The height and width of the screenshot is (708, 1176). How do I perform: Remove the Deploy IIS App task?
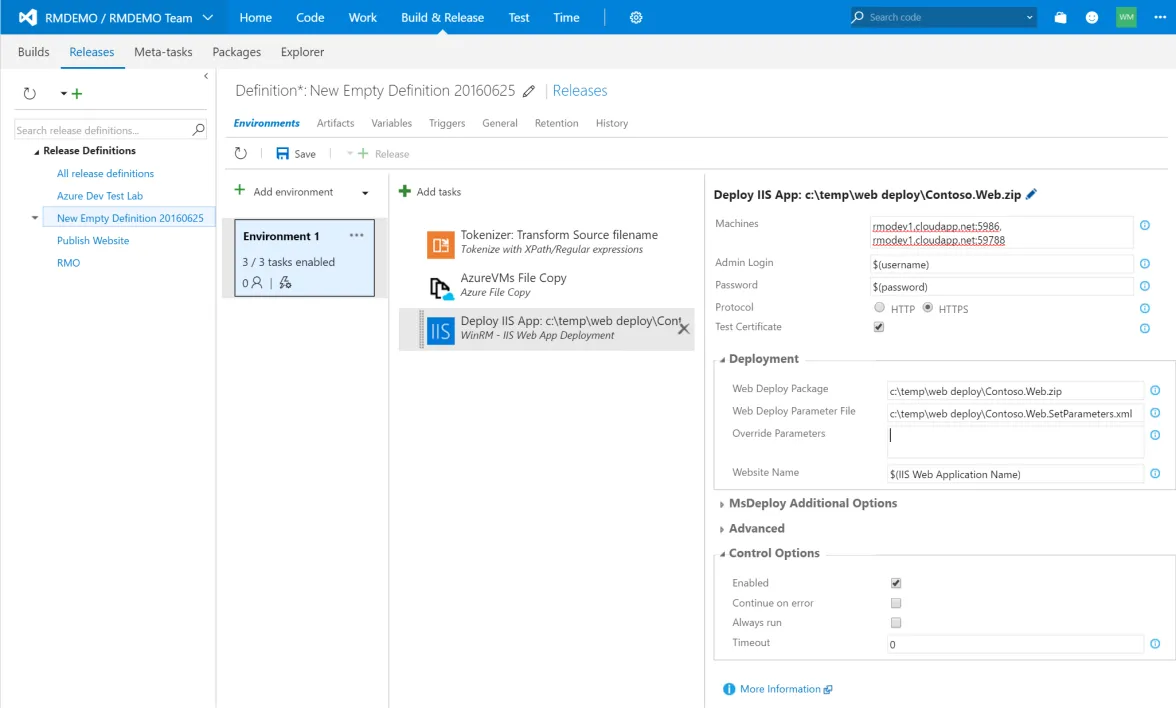(x=683, y=328)
